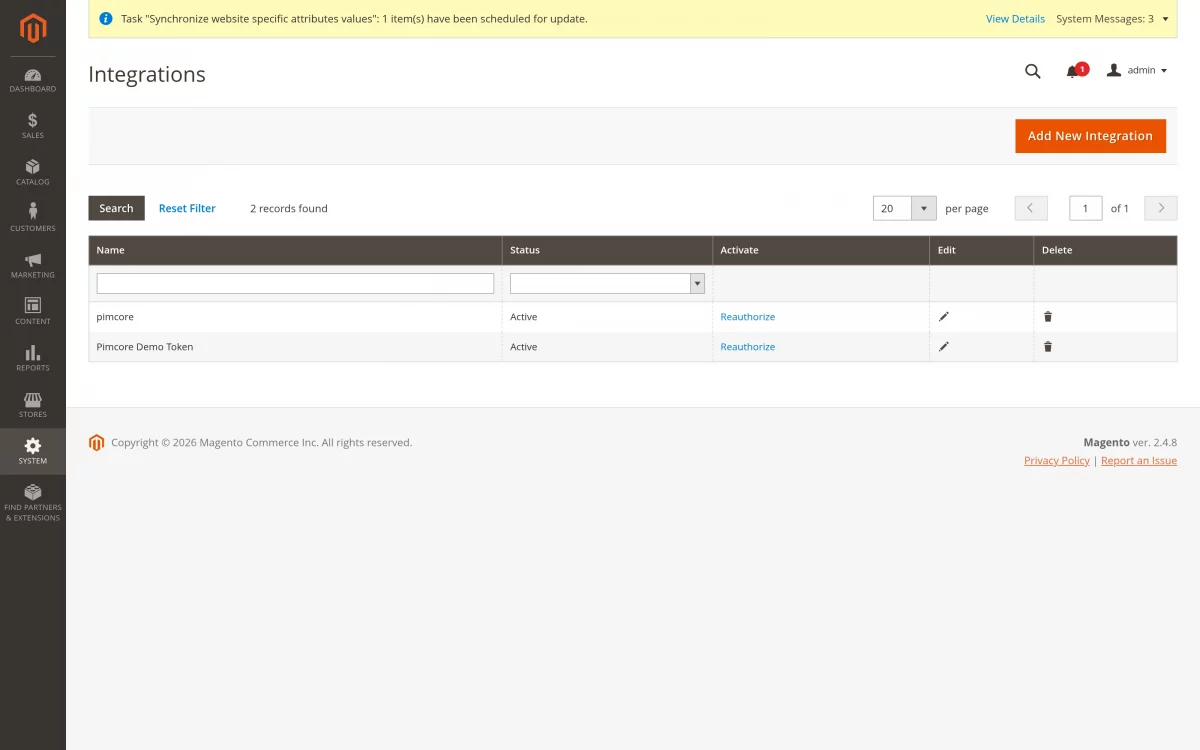This screenshot has width=1200, height=750.
Task: Click the Active status of Pimcore Demo Token
Action: (523, 346)
